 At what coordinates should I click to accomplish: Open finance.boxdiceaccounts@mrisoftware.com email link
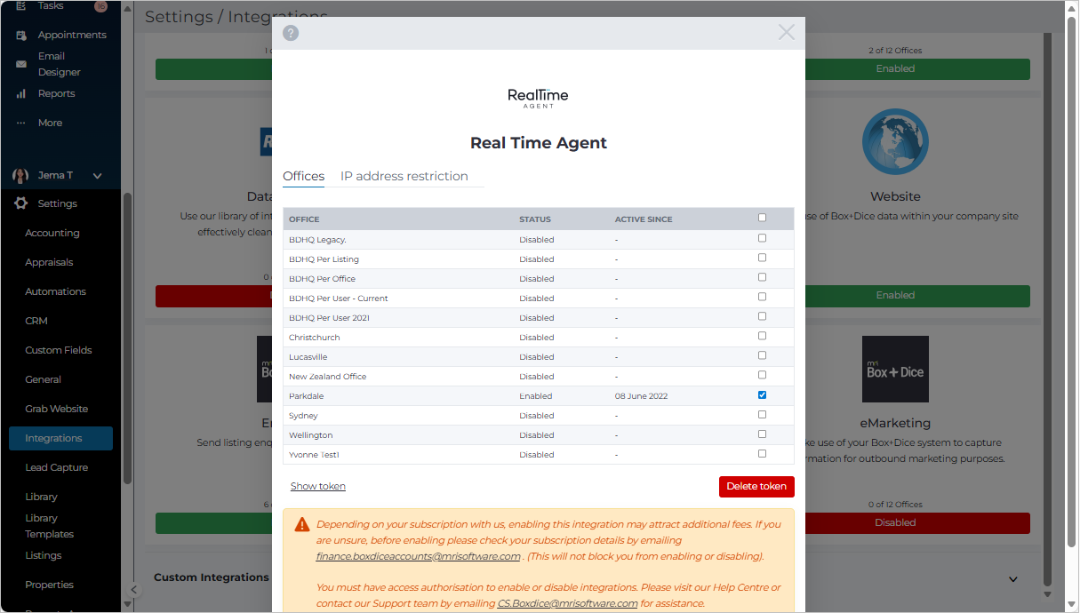click(418, 557)
